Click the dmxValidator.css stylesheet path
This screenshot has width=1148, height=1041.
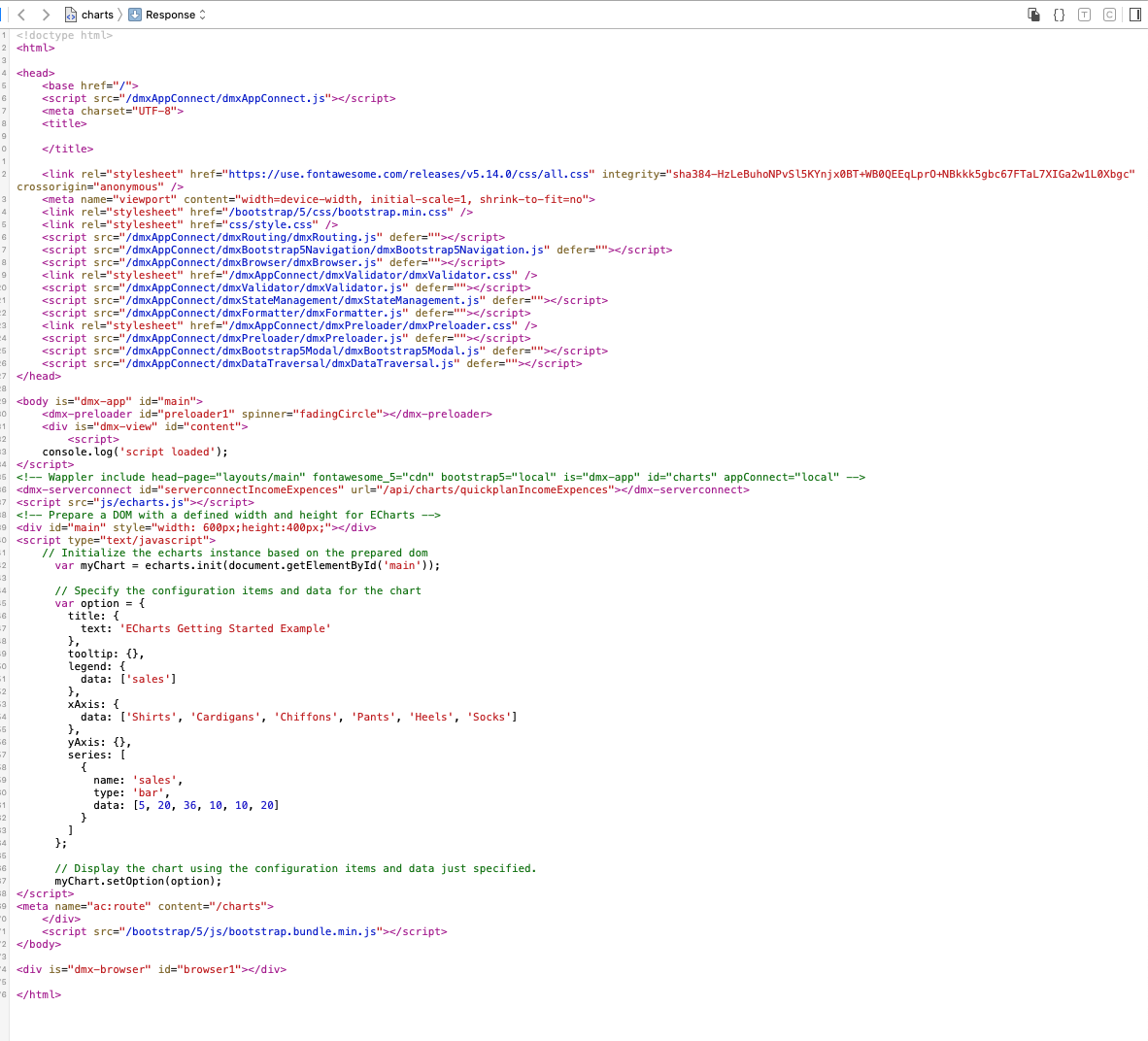pos(370,275)
